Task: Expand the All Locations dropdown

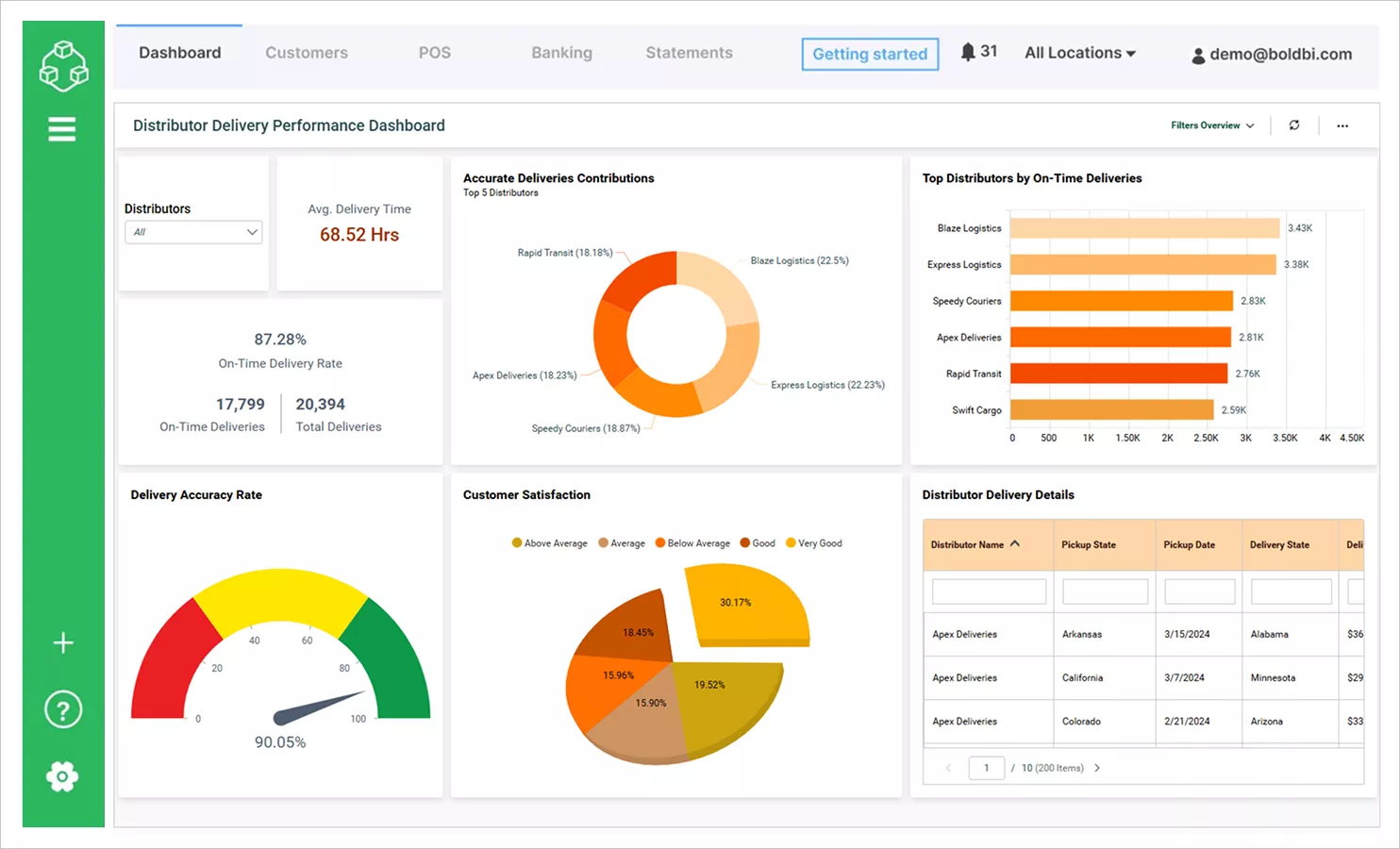Action: pyautogui.click(x=1079, y=53)
